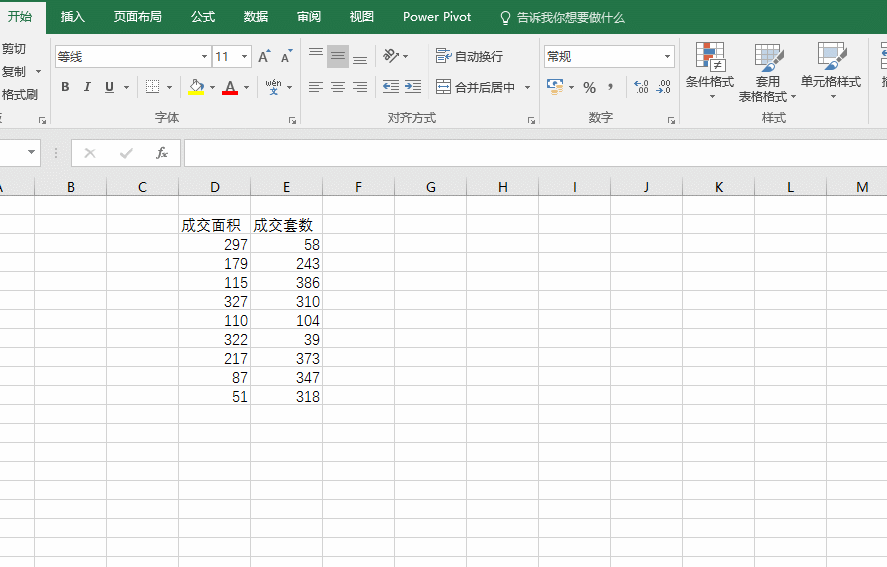Apply the yellow fill color swatch

tap(196, 87)
